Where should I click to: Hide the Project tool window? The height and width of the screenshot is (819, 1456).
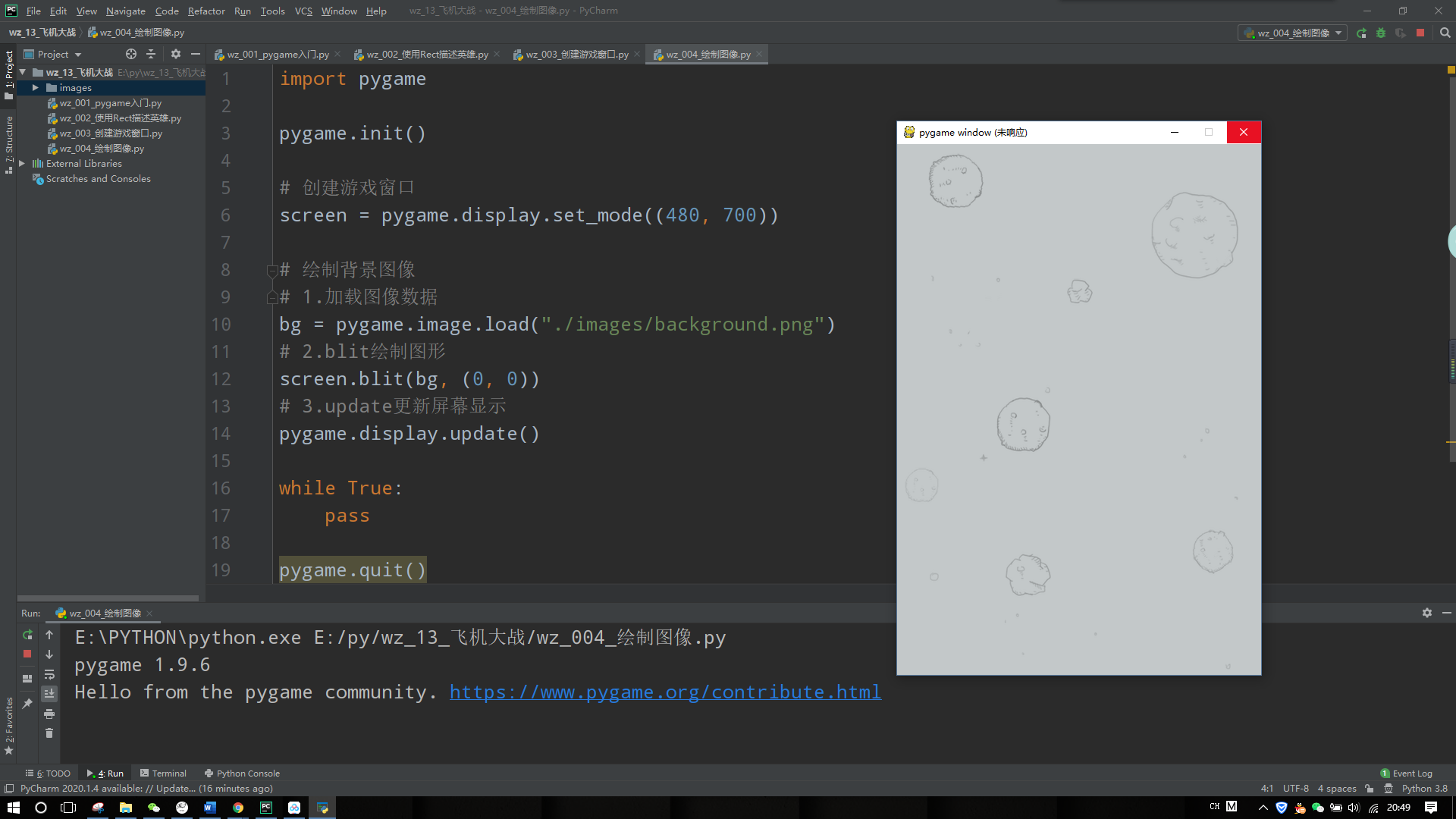[x=196, y=54]
